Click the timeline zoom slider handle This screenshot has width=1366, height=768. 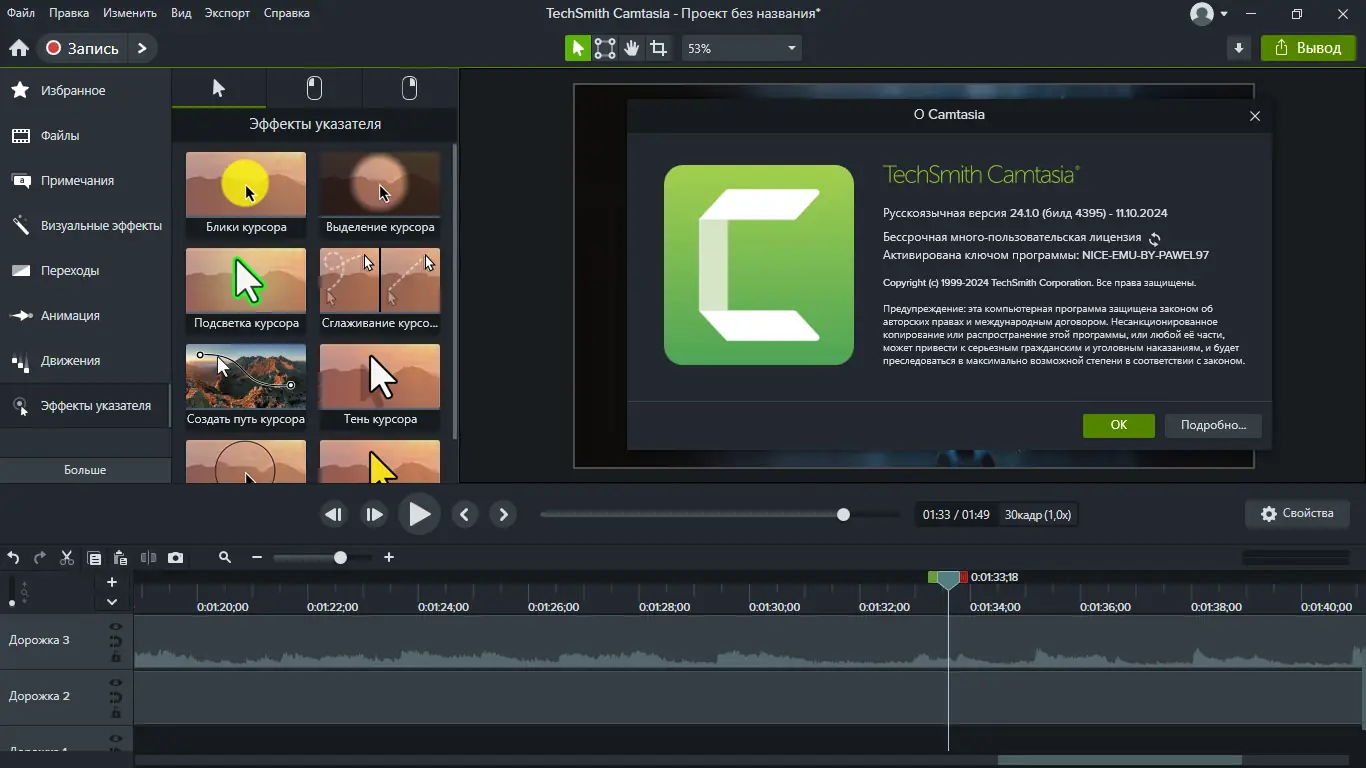tap(340, 558)
